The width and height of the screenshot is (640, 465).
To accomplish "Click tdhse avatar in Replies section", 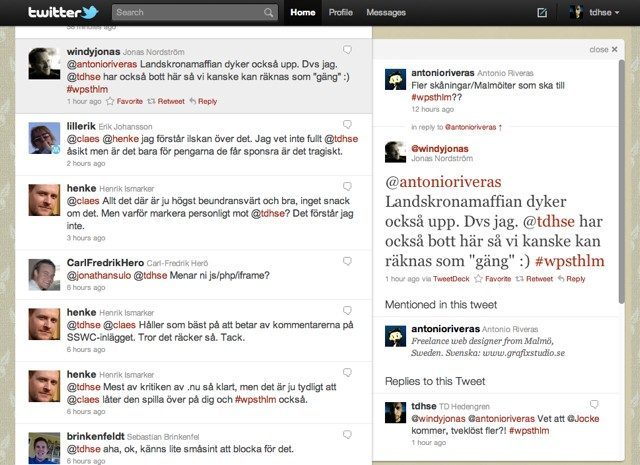I will click(x=396, y=412).
